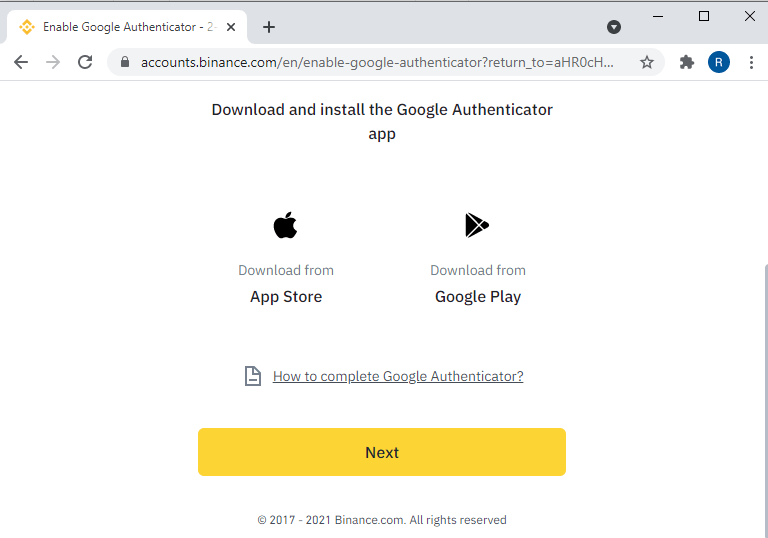The width and height of the screenshot is (768, 538).
Task: Go back to the previous page
Action: click(21, 62)
